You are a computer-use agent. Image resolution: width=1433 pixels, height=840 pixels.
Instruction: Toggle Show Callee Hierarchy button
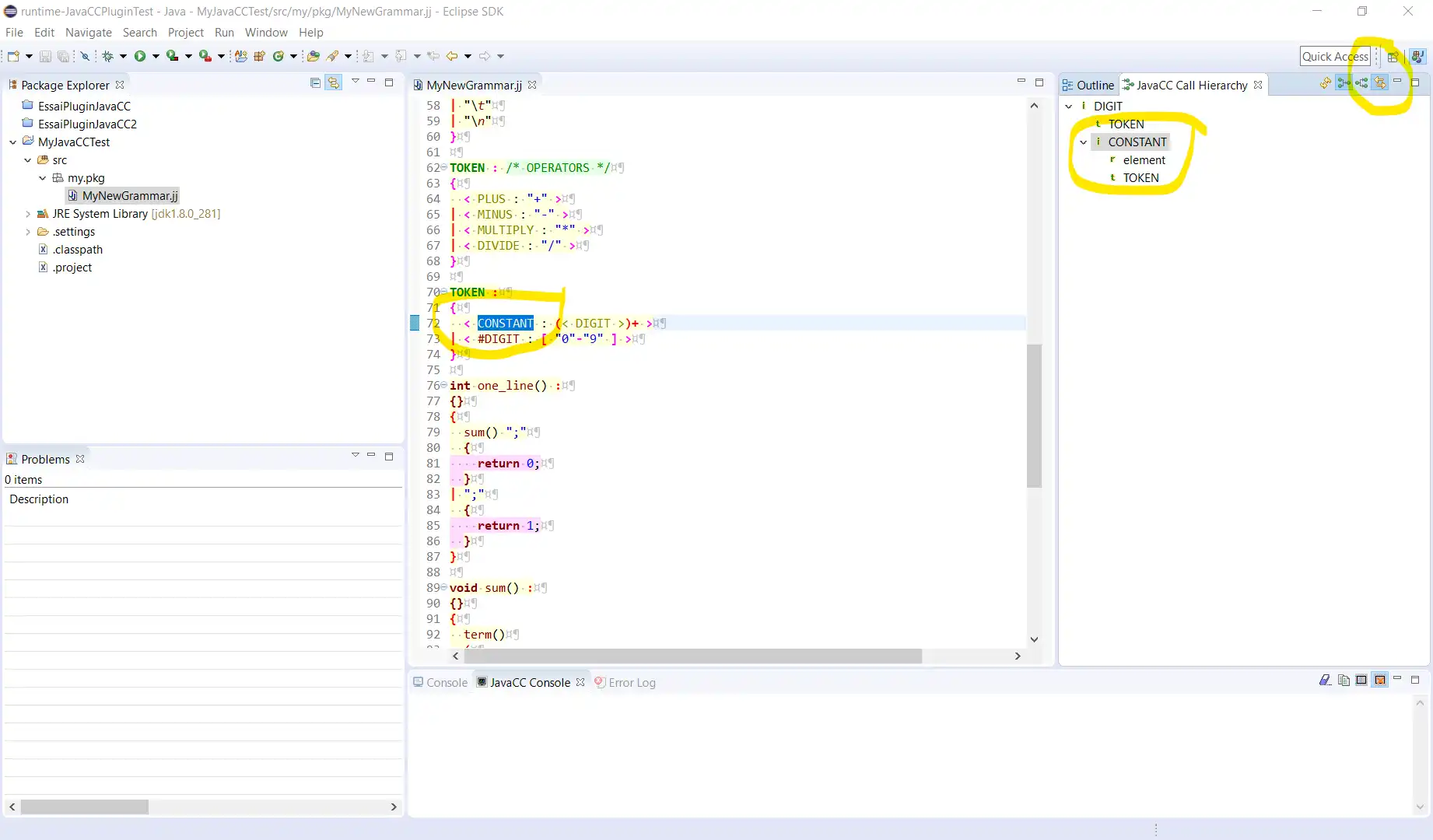click(1361, 83)
